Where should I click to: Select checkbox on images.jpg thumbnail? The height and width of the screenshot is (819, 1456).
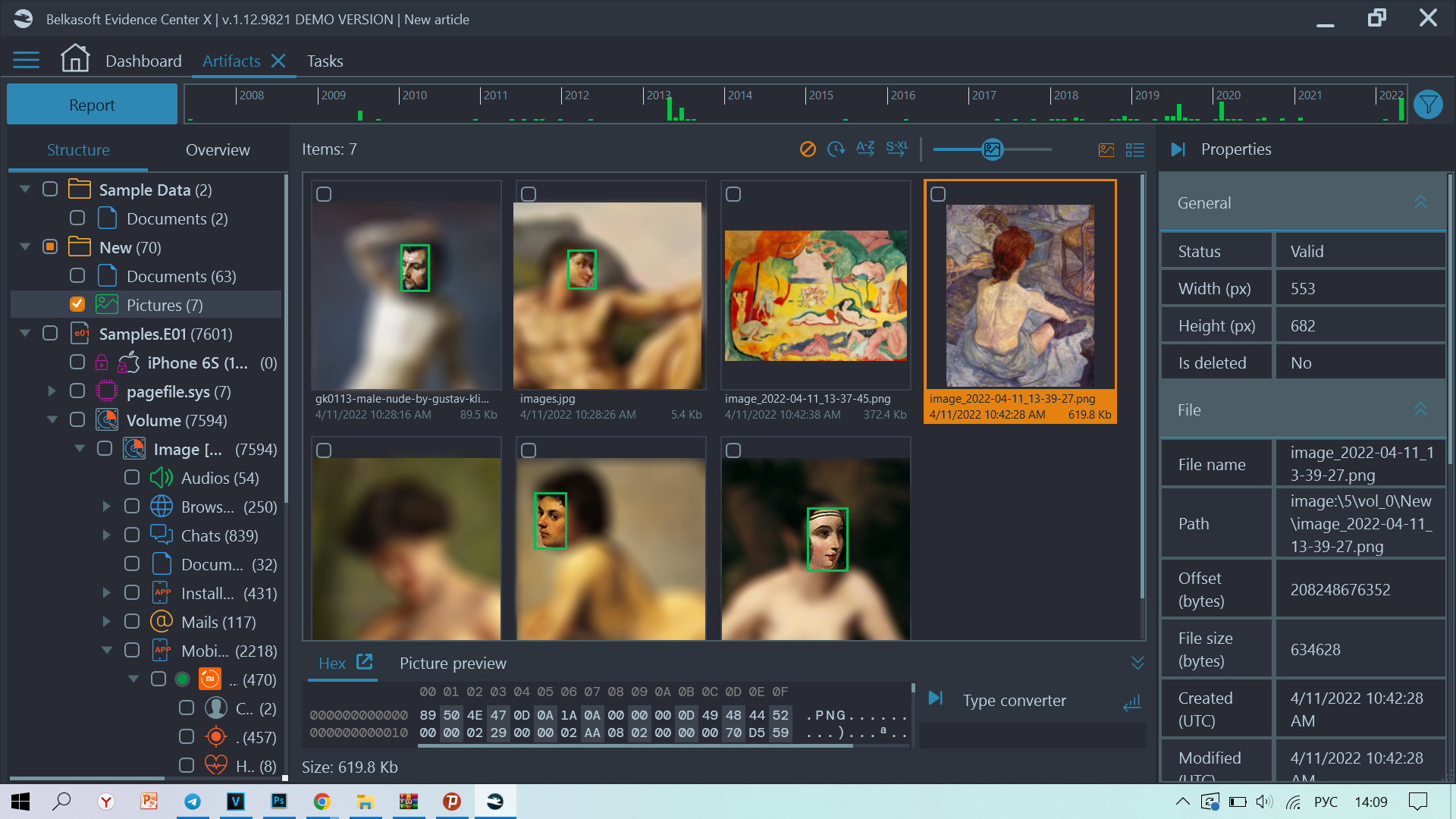(529, 194)
